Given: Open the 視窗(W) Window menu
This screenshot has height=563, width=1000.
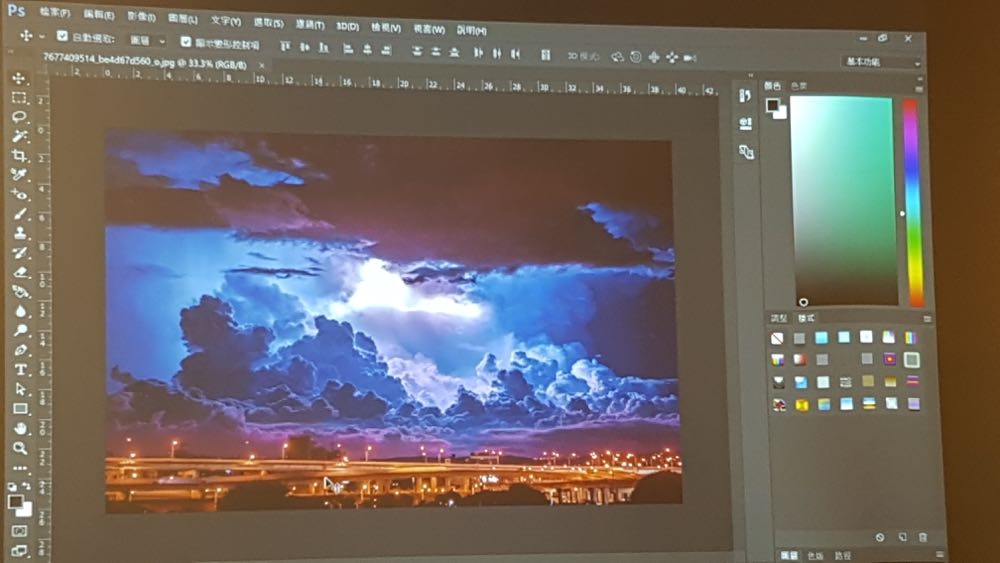Looking at the screenshot, I should (429, 29).
